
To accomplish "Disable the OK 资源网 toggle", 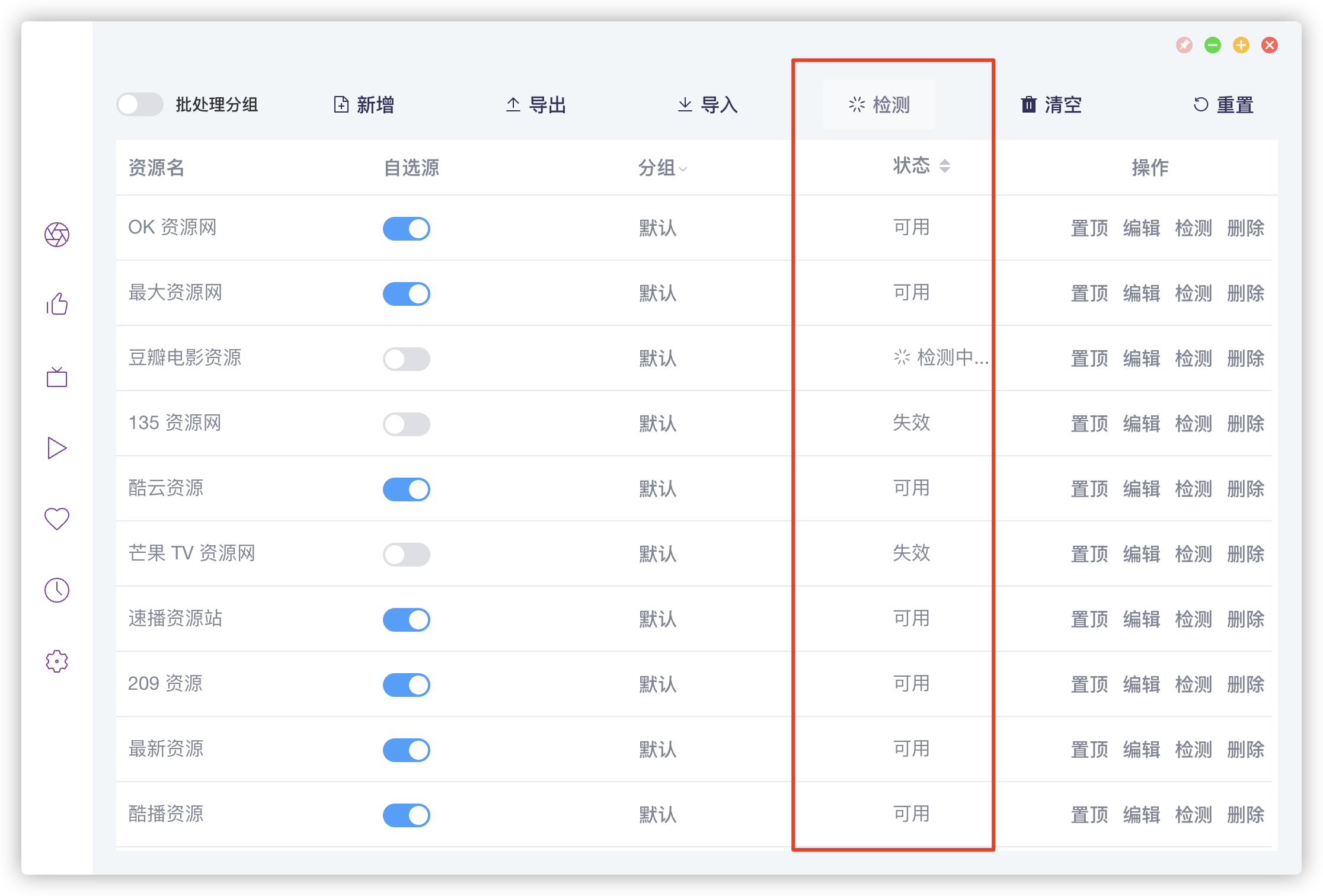I will (x=407, y=229).
